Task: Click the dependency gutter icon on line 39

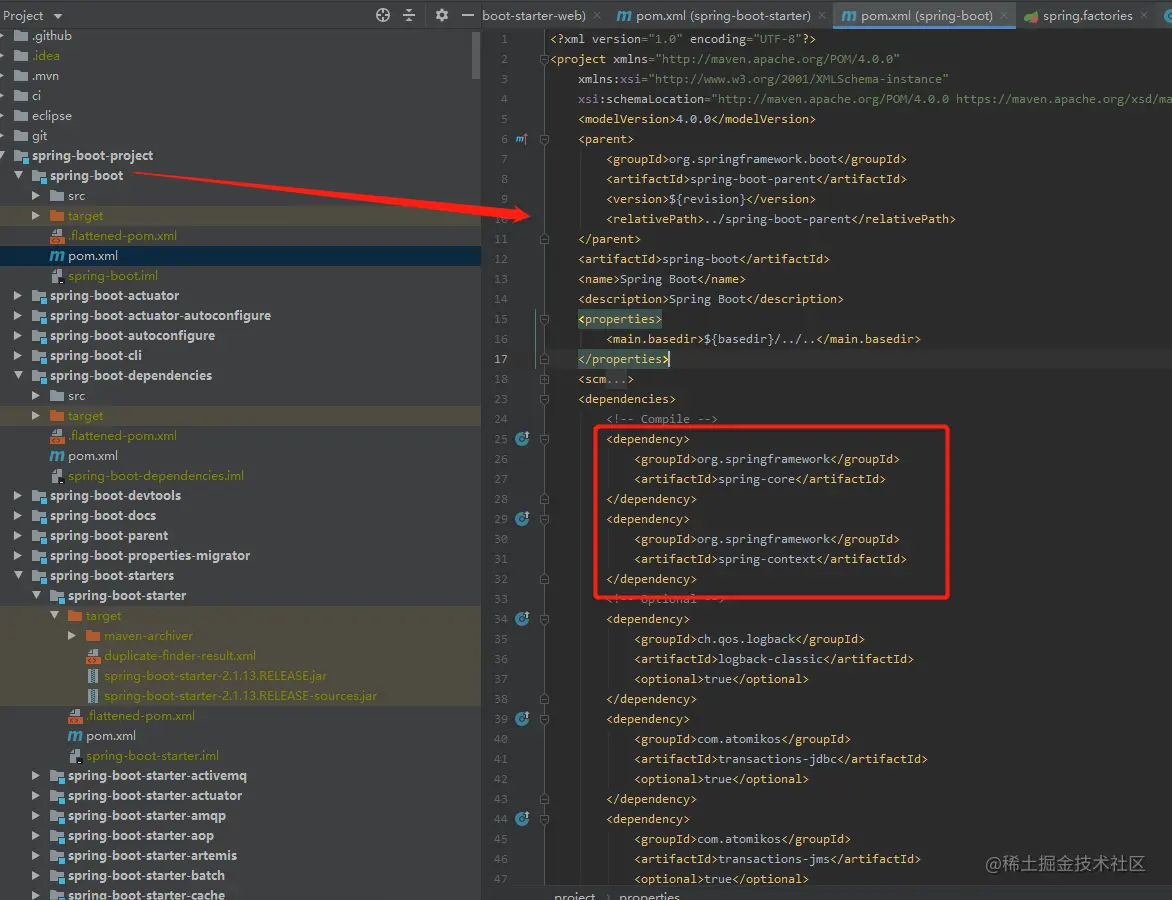Action: click(522, 719)
